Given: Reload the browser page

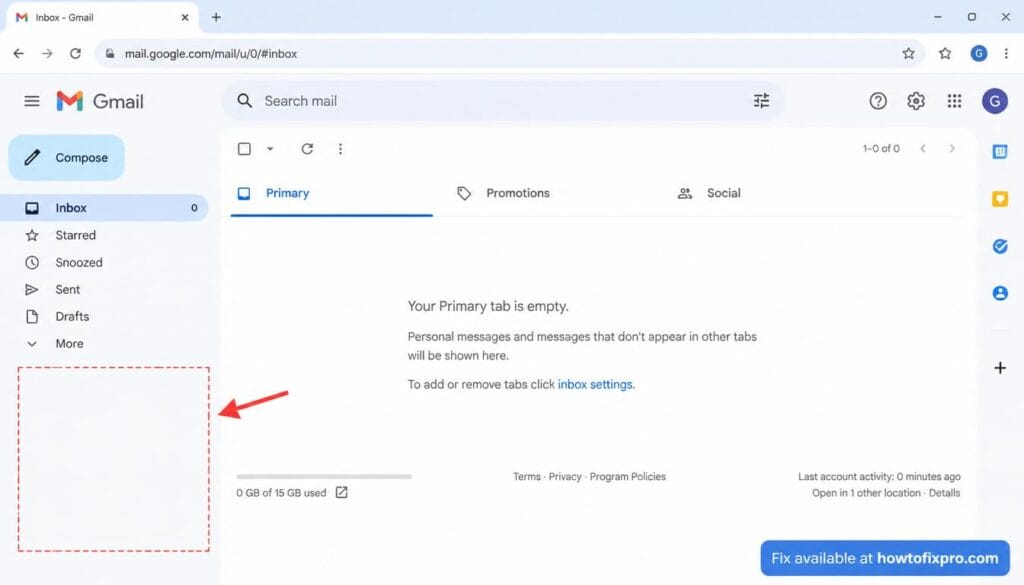Looking at the screenshot, I should pyautogui.click(x=76, y=54).
